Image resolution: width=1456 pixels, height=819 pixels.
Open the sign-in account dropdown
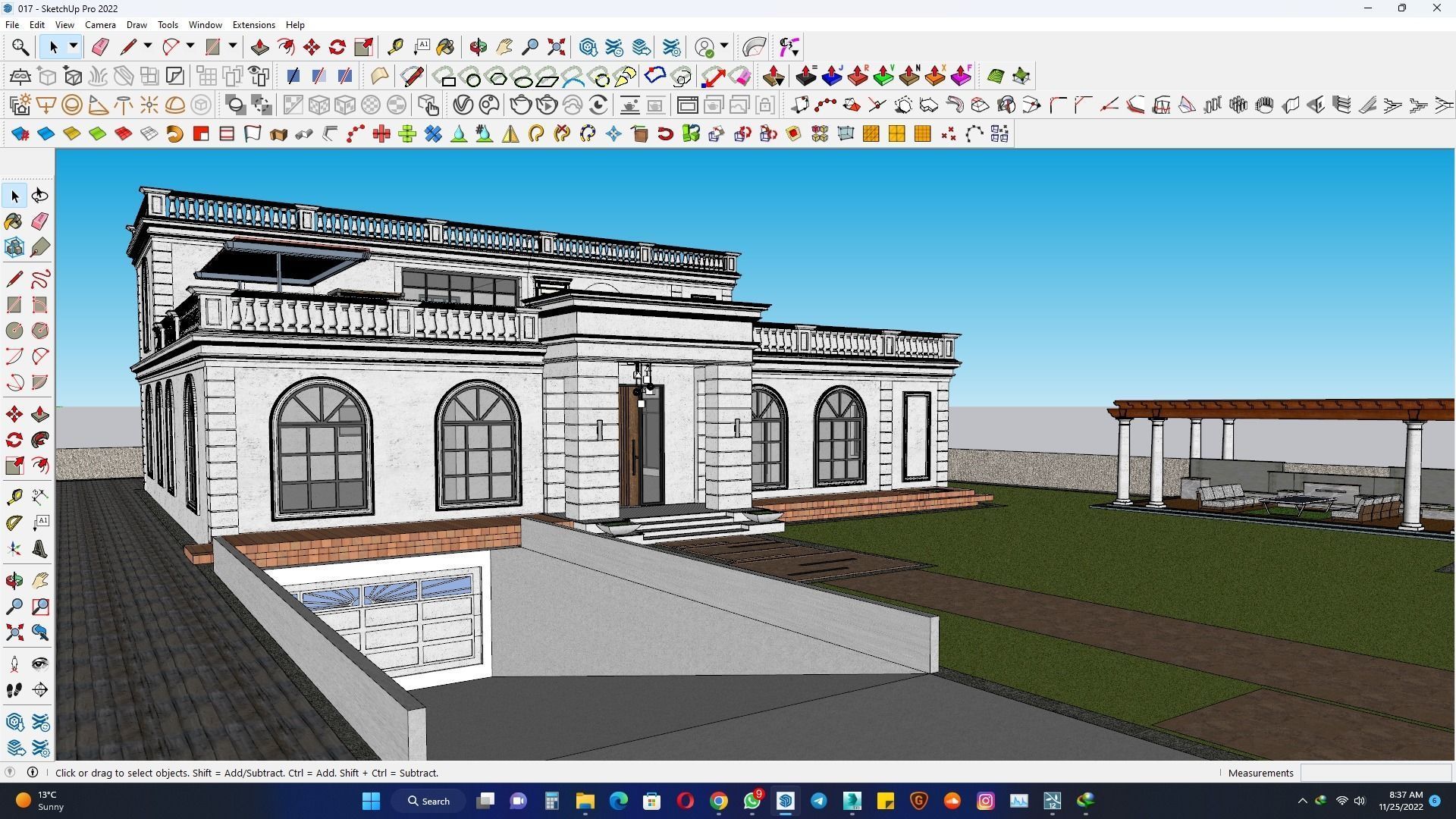[723, 46]
